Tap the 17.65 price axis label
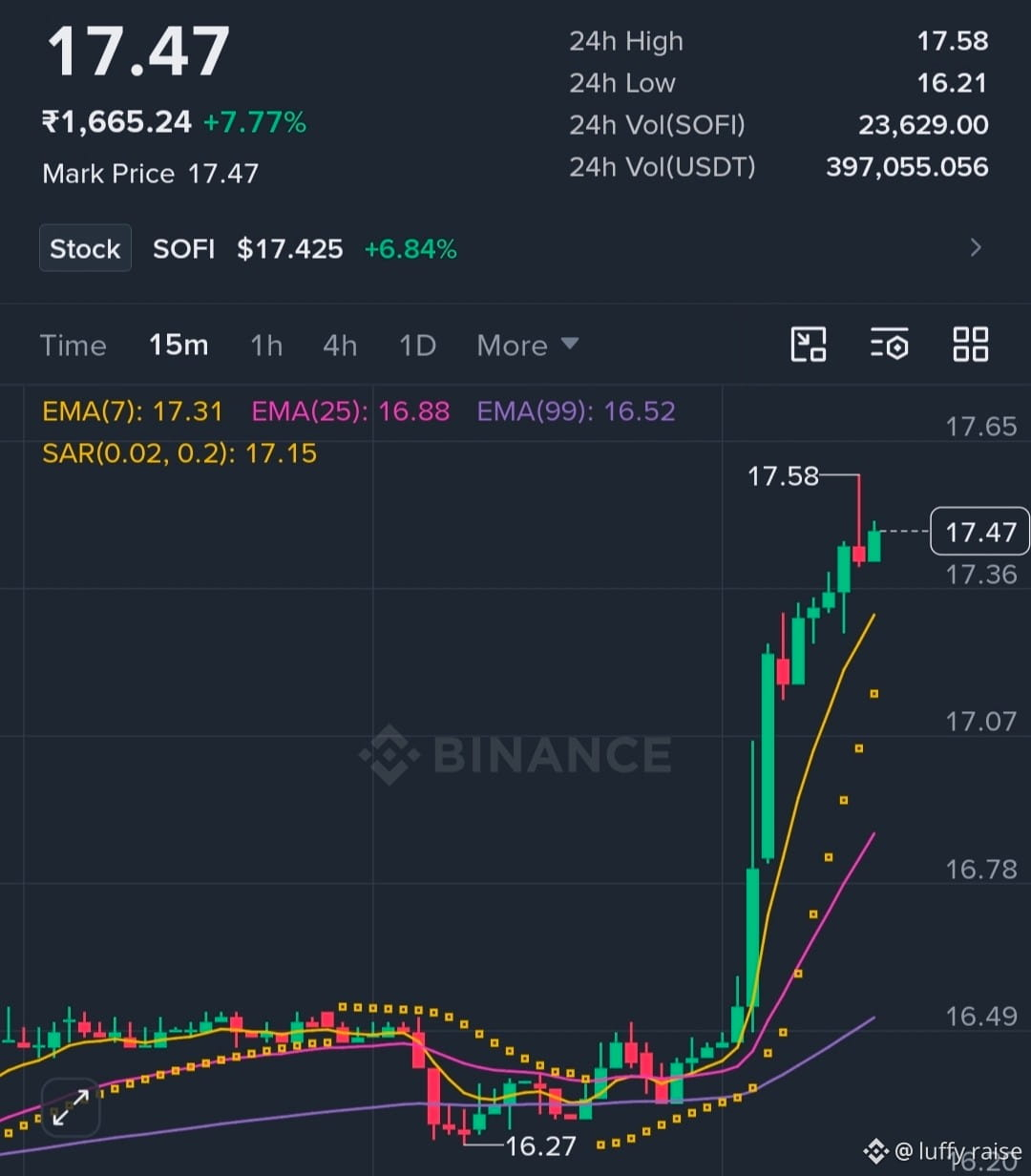The width and height of the screenshot is (1031, 1176). (x=980, y=427)
